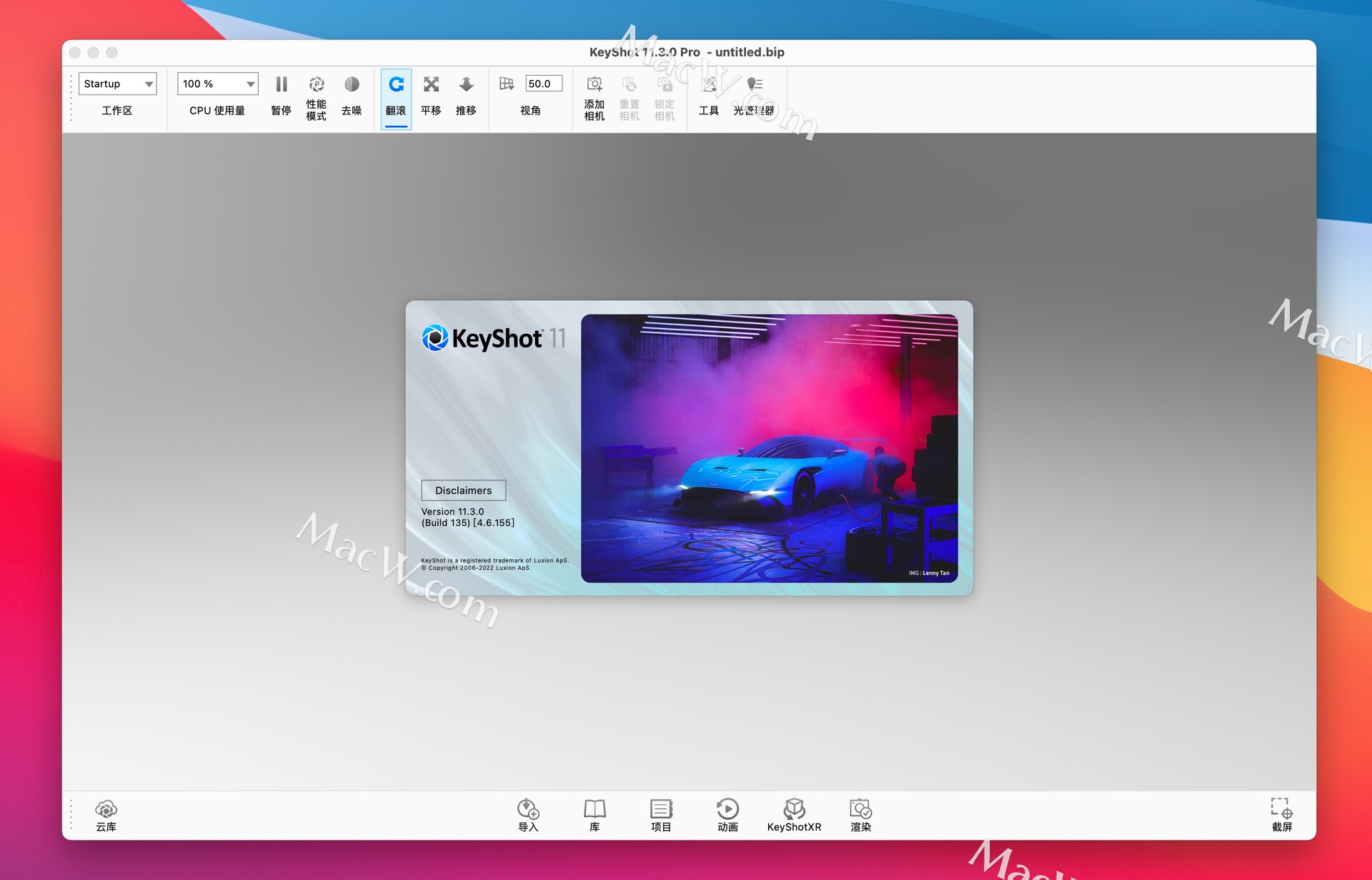
Task: Click the 工作区 workspace label
Action: point(117,111)
